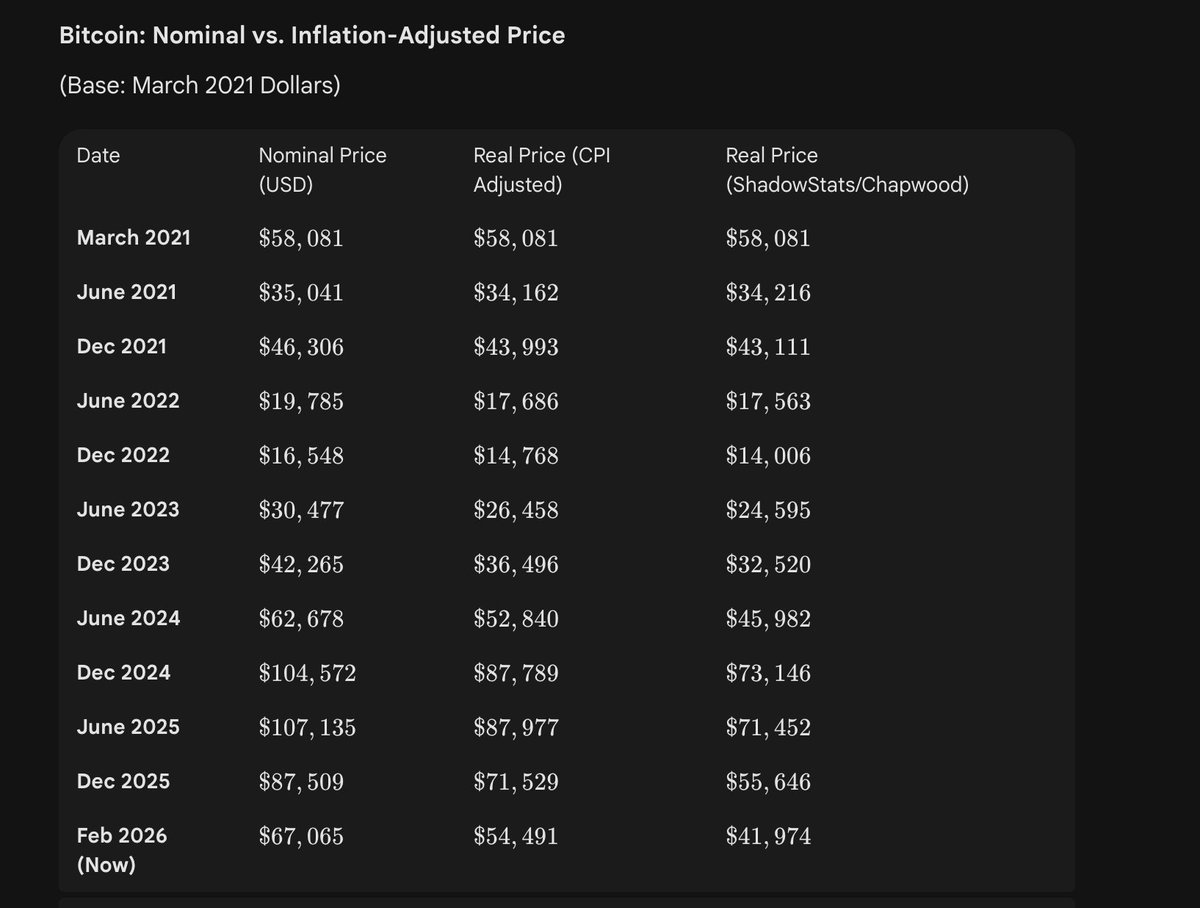
Task: Click CPI-adjusted value $54,491
Action: pos(516,836)
